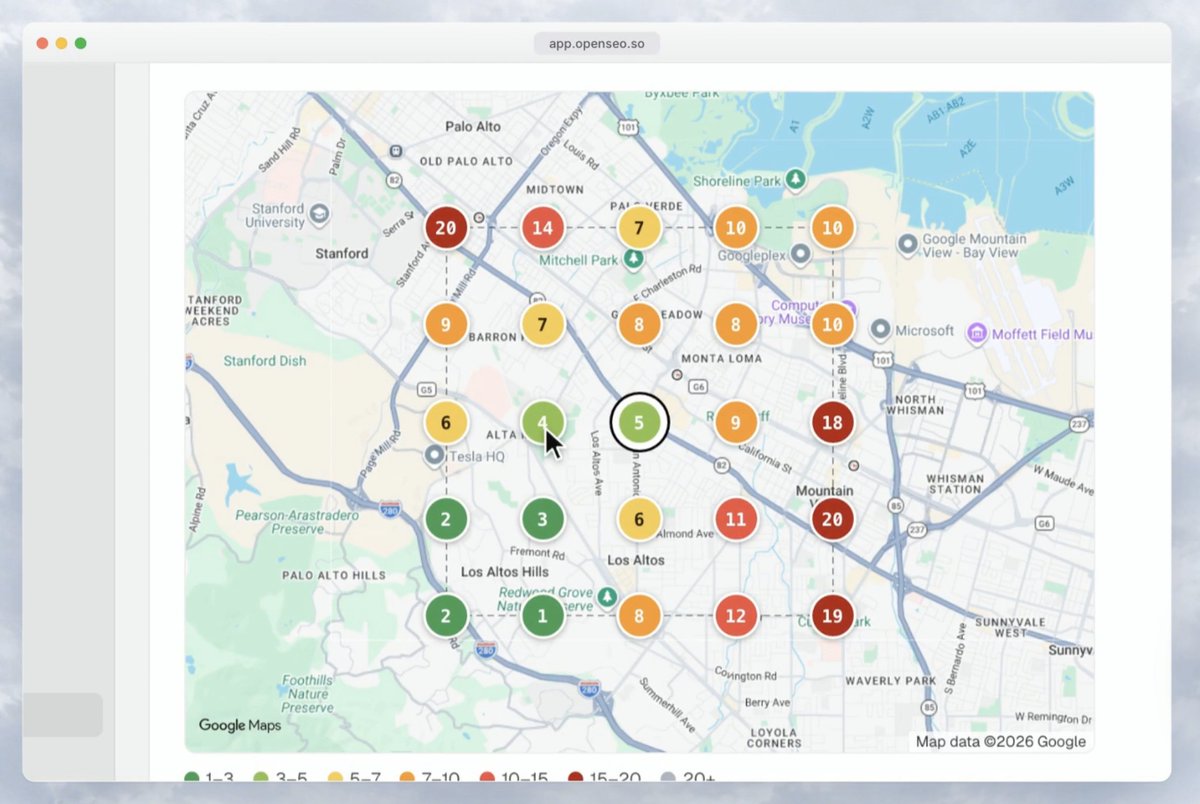Click the Los Altos Hills label

tap(505, 572)
